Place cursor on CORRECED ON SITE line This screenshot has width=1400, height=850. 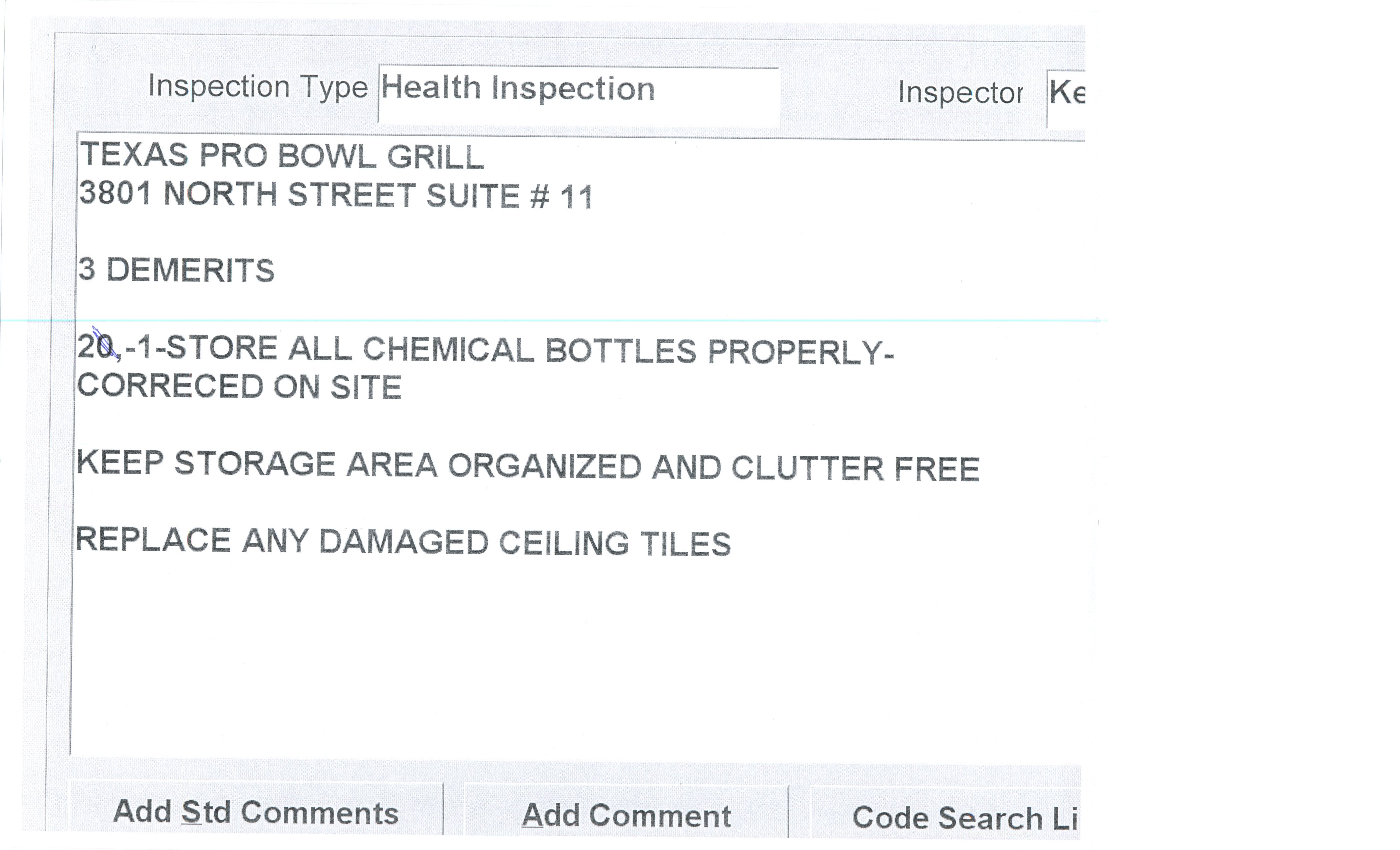(239, 387)
